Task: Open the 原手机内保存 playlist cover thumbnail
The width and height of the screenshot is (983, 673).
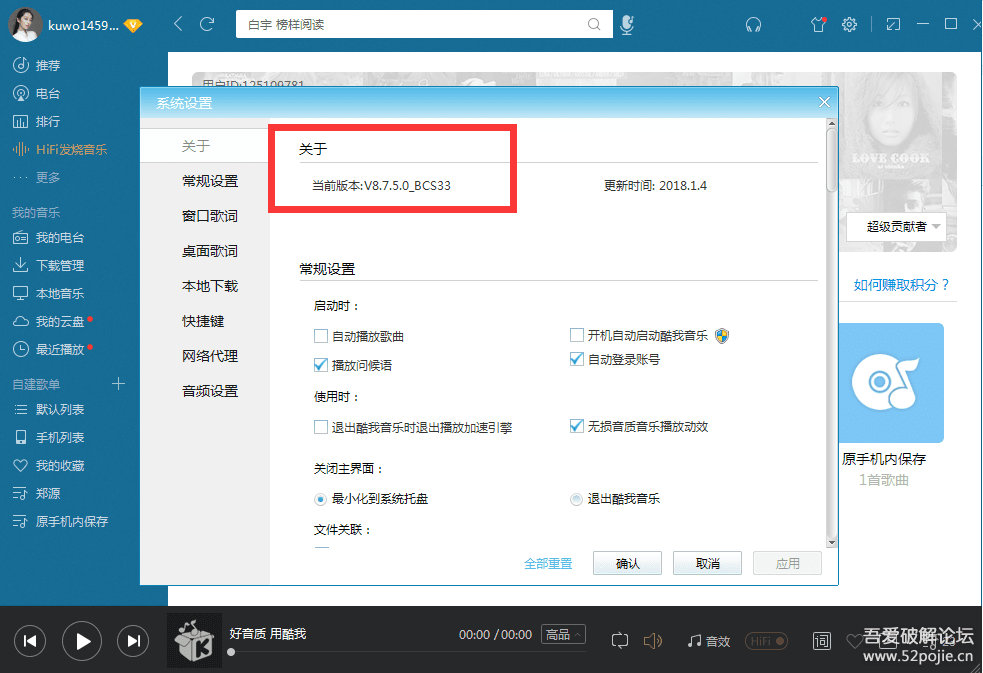Action: (891, 383)
